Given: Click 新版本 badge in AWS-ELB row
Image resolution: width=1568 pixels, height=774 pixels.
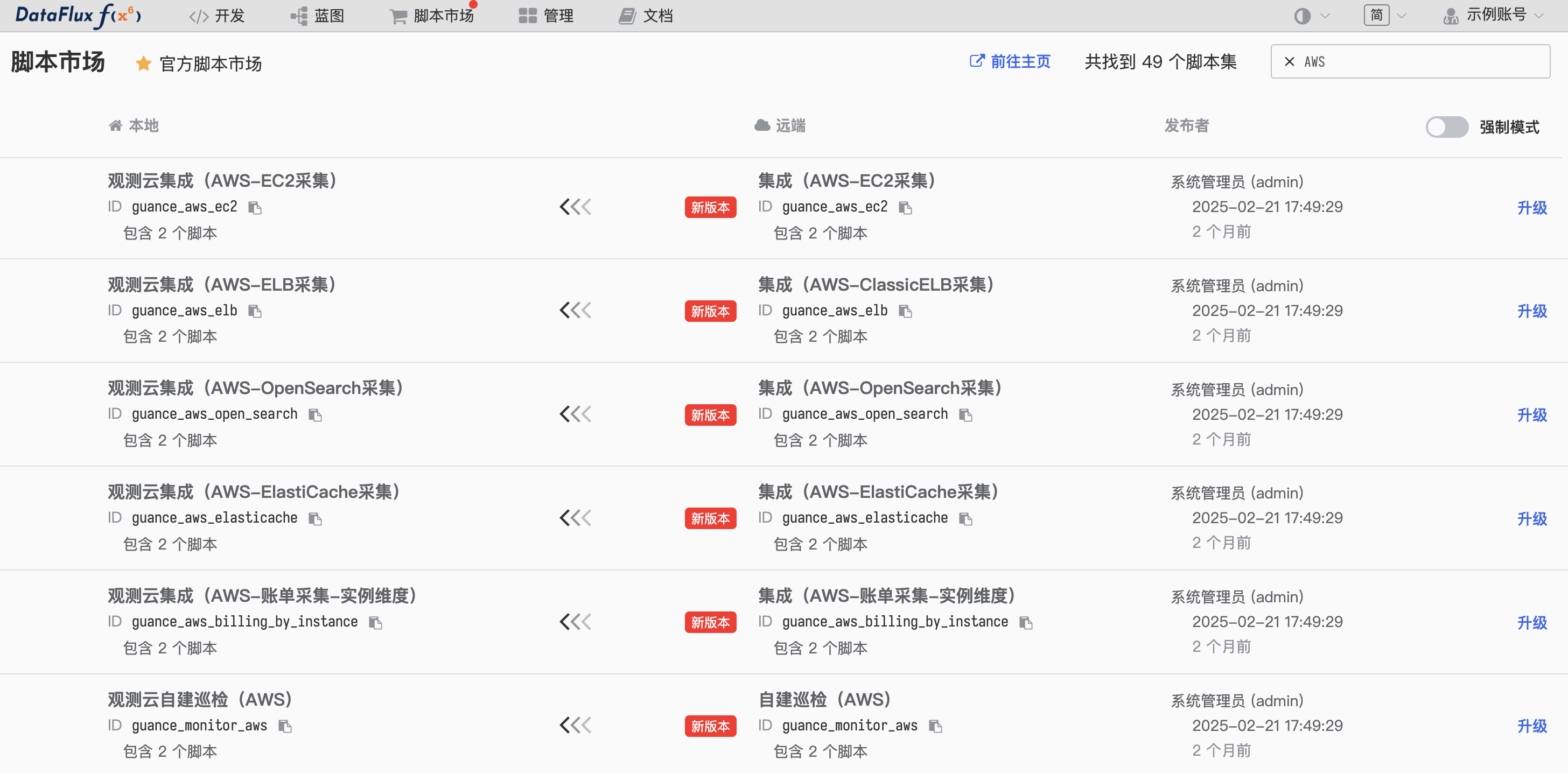Looking at the screenshot, I should [710, 311].
